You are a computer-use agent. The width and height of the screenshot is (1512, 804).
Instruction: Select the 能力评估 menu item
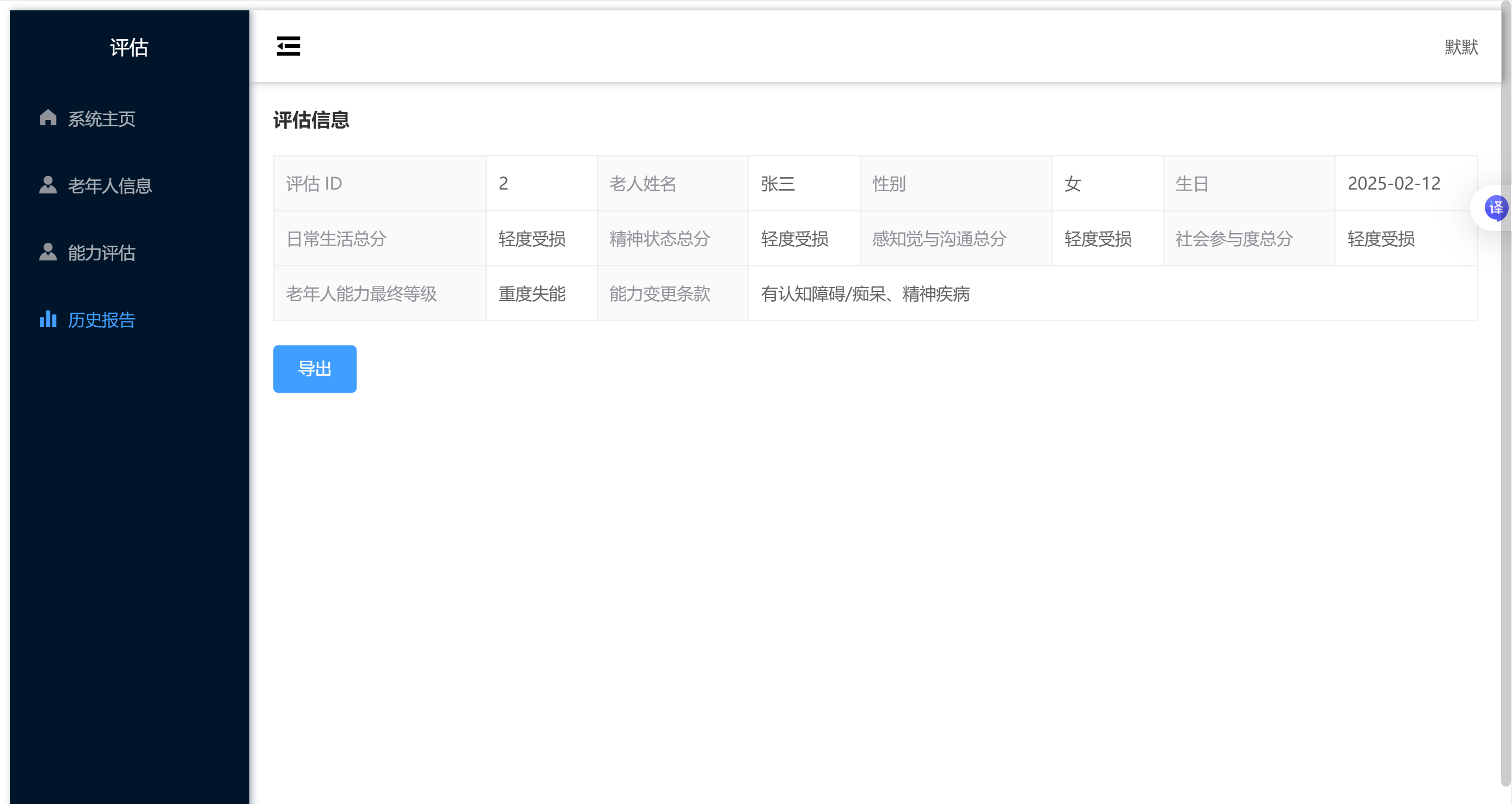coord(101,253)
